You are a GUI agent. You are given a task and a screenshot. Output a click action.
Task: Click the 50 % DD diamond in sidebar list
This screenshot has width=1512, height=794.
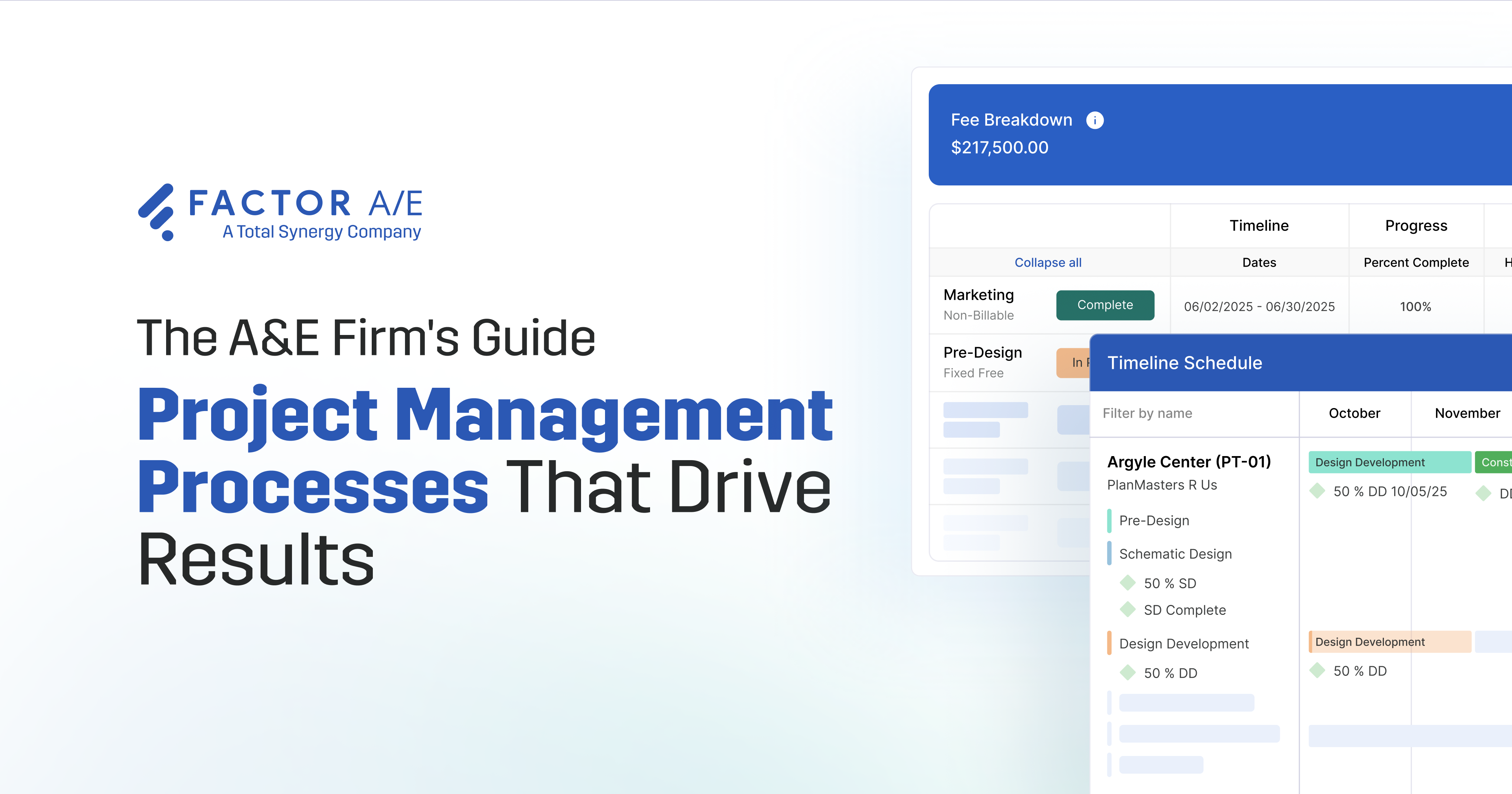coord(1128,672)
